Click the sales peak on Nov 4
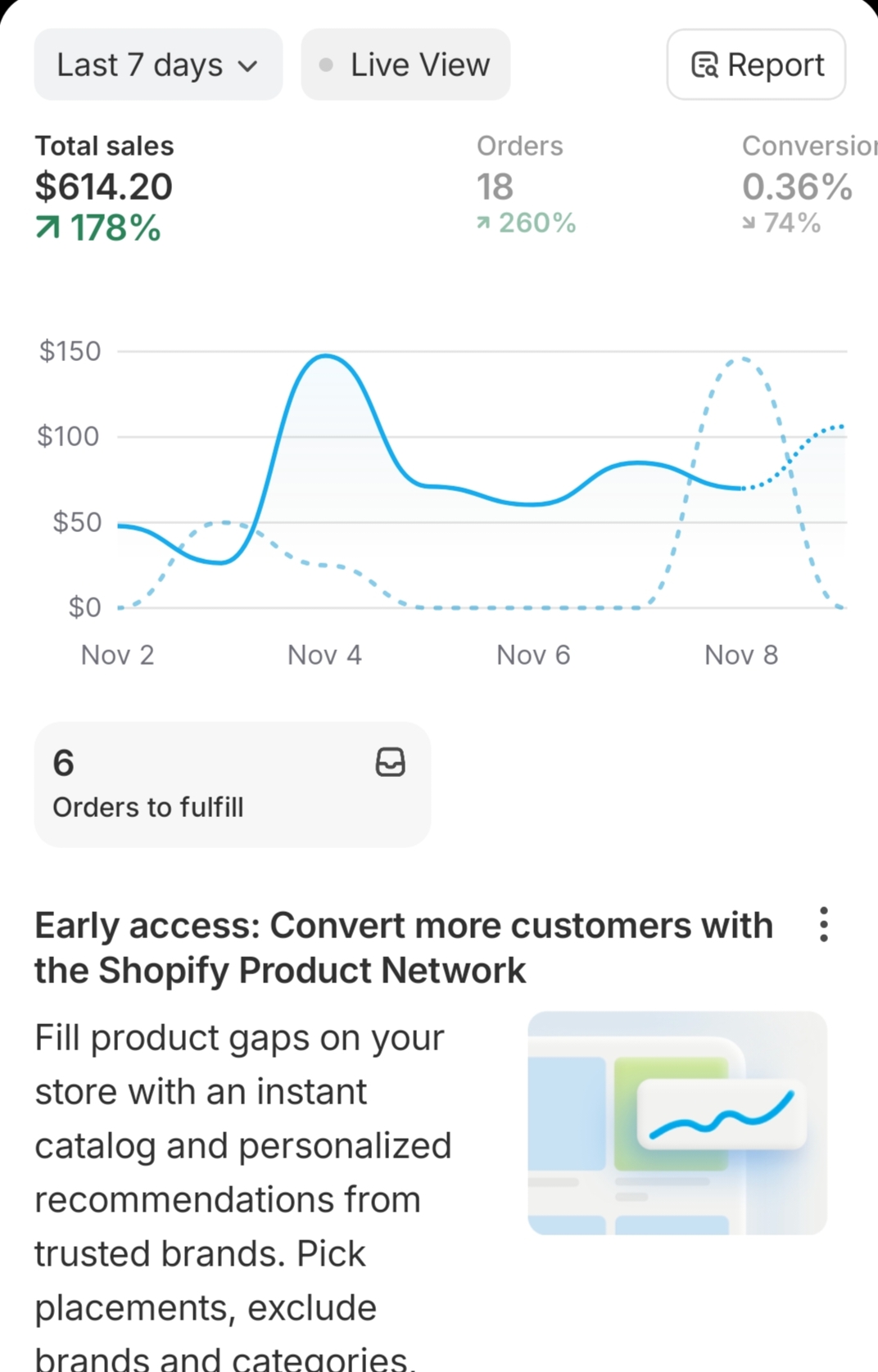Image resolution: width=878 pixels, height=1372 pixels. coord(326,356)
